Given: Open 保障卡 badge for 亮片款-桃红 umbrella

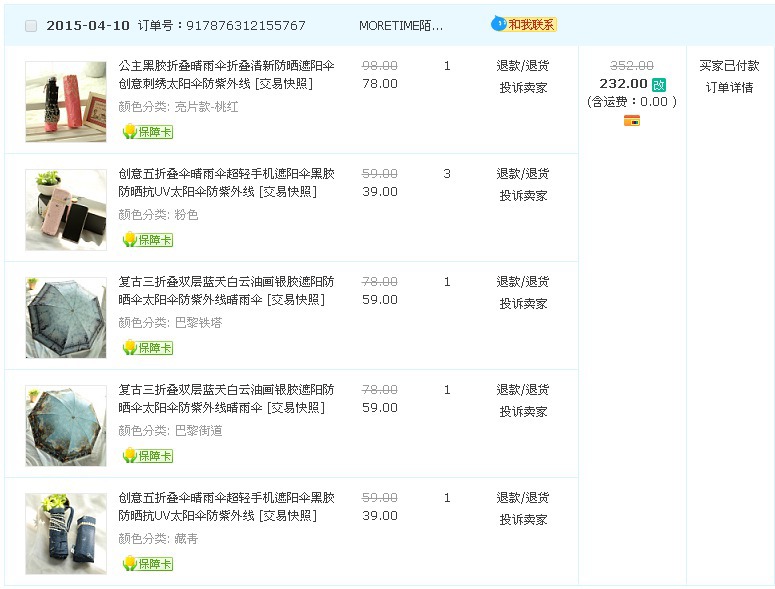Looking at the screenshot, I should (x=148, y=131).
